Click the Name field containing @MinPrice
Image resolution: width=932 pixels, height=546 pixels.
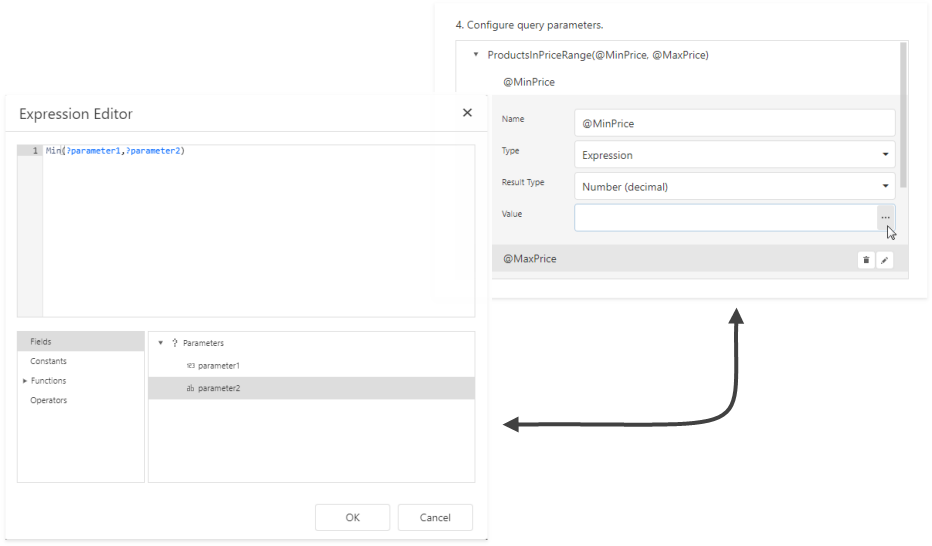coord(734,123)
